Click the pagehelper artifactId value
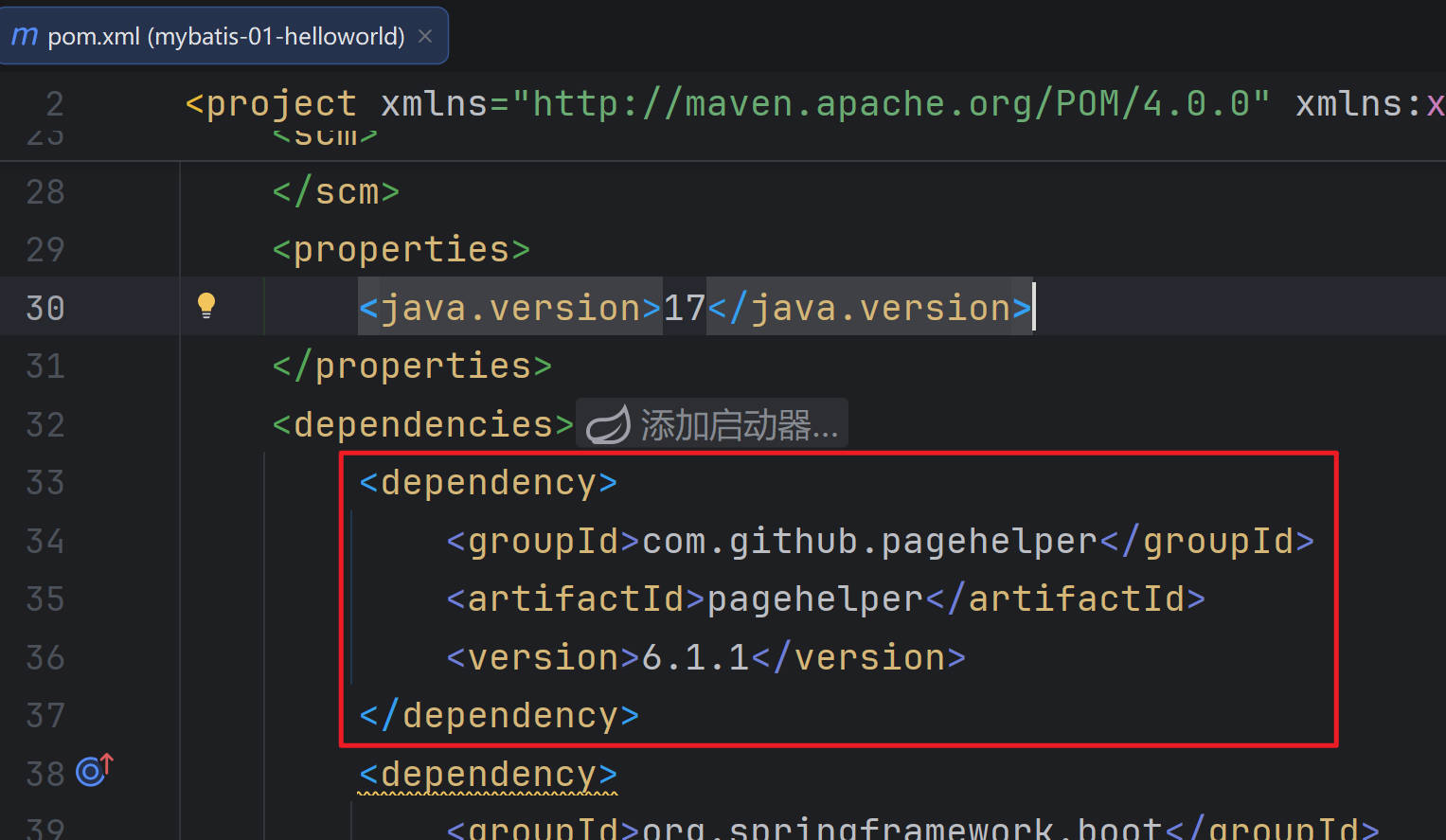Image resolution: width=1446 pixels, height=840 pixels. tap(814, 599)
